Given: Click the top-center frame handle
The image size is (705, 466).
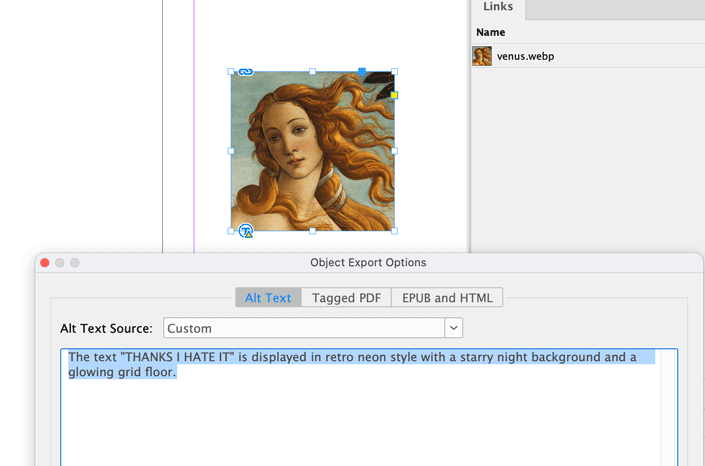Looking at the screenshot, I should [x=312, y=72].
